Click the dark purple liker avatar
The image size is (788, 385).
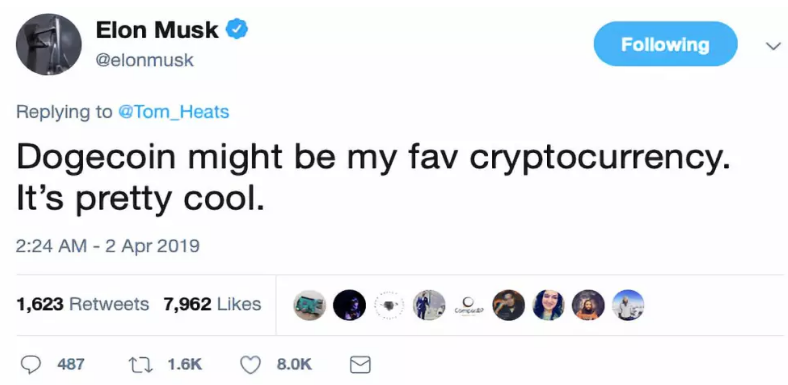pyautogui.click(x=349, y=305)
